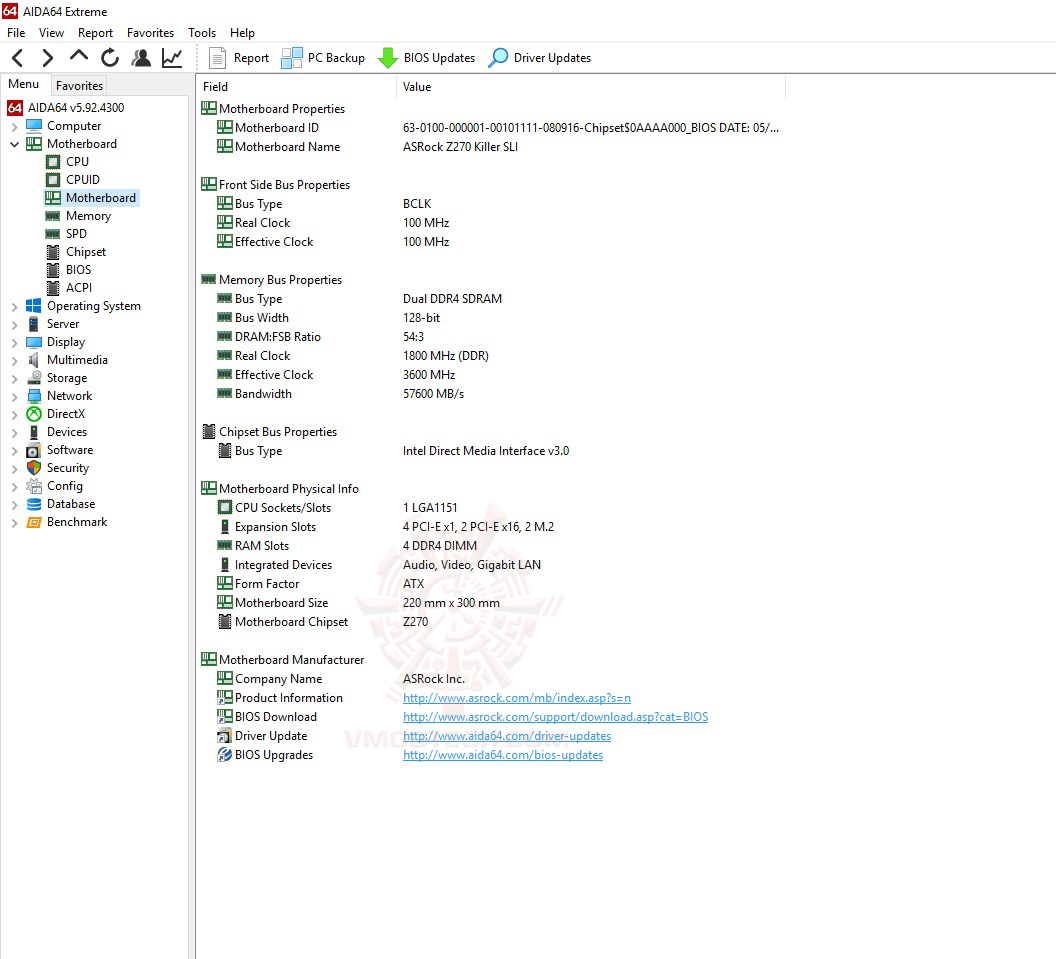Image resolution: width=1056 pixels, height=959 pixels.
Task: Click the Value column header
Action: pyautogui.click(x=591, y=87)
